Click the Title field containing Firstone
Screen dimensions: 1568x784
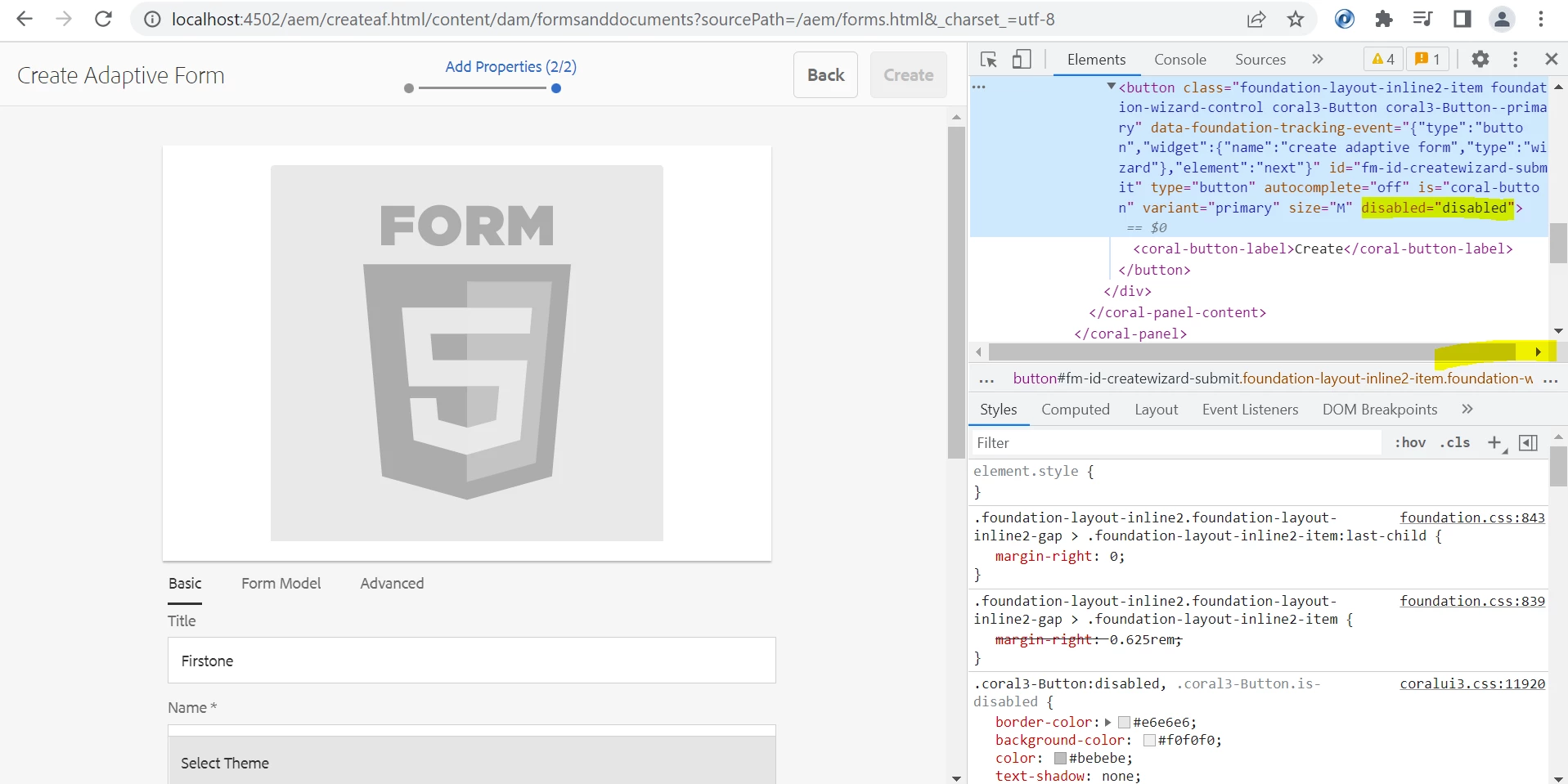pyautogui.click(x=472, y=661)
